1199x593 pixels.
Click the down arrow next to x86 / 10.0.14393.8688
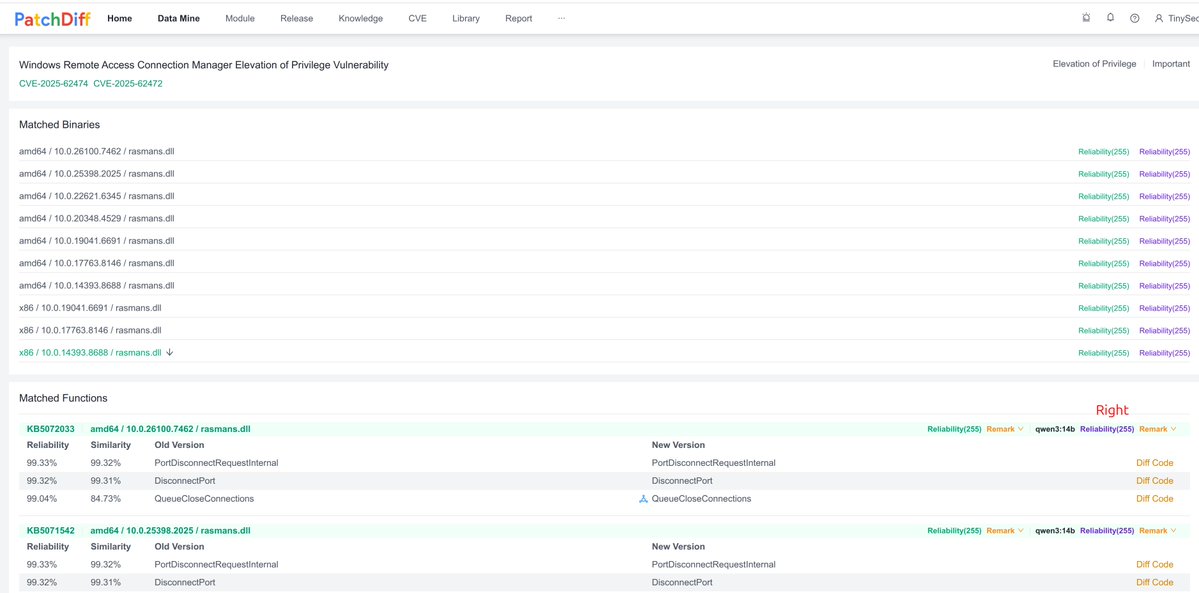coord(170,353)
